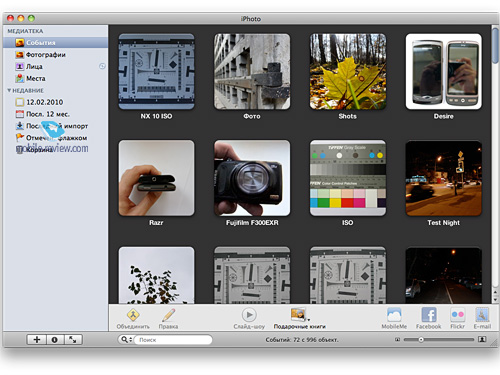Screen dimensions: 500x375
Task: Select the dark night street thumbnail
Action: pos(444,275)
